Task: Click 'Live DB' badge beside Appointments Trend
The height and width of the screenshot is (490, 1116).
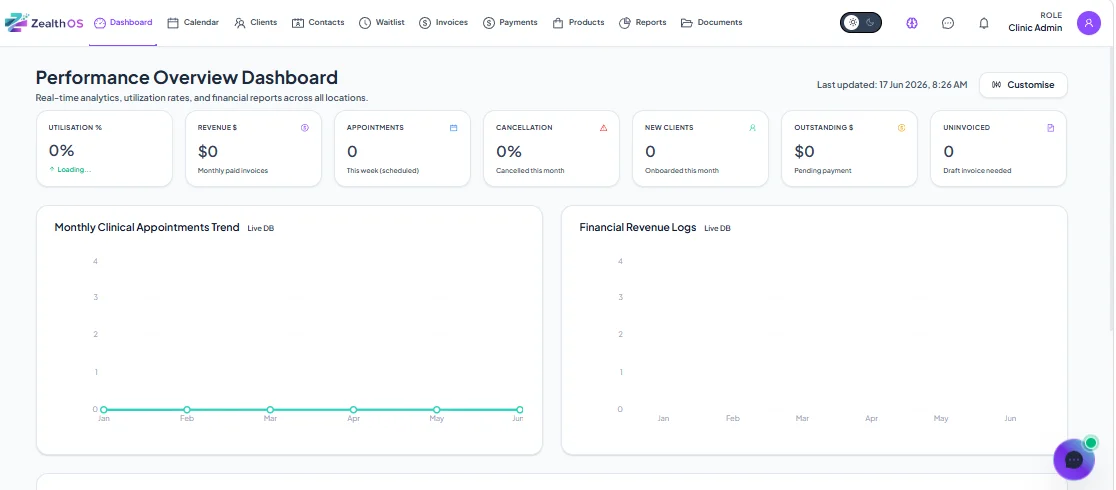Action: [260, 229]
